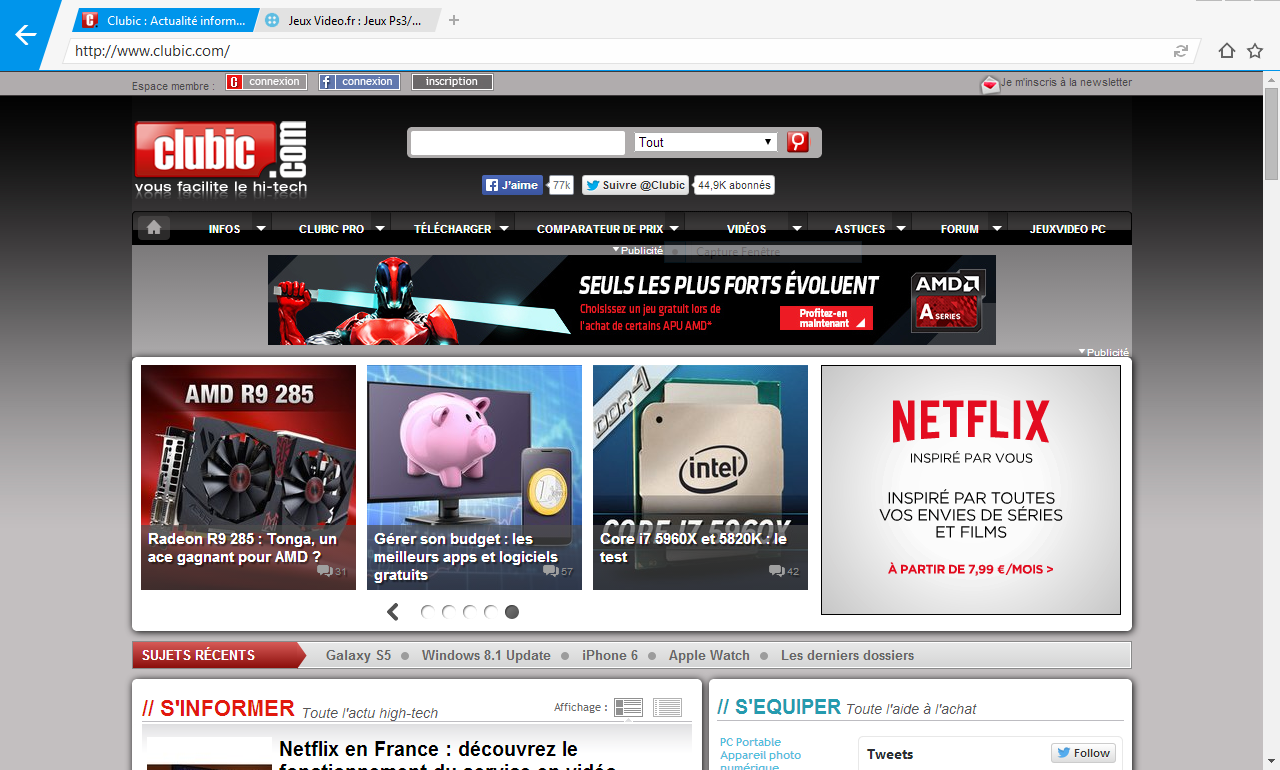Expand the CLUBIC PRO menu arrow
The width and height of the screenshot is (1280, 770).
(380, 228)
